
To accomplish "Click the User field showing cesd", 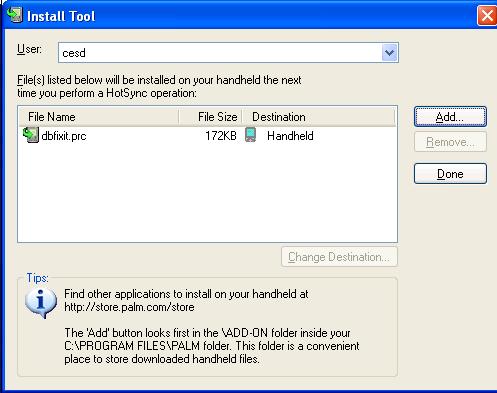I will point(228,53).
